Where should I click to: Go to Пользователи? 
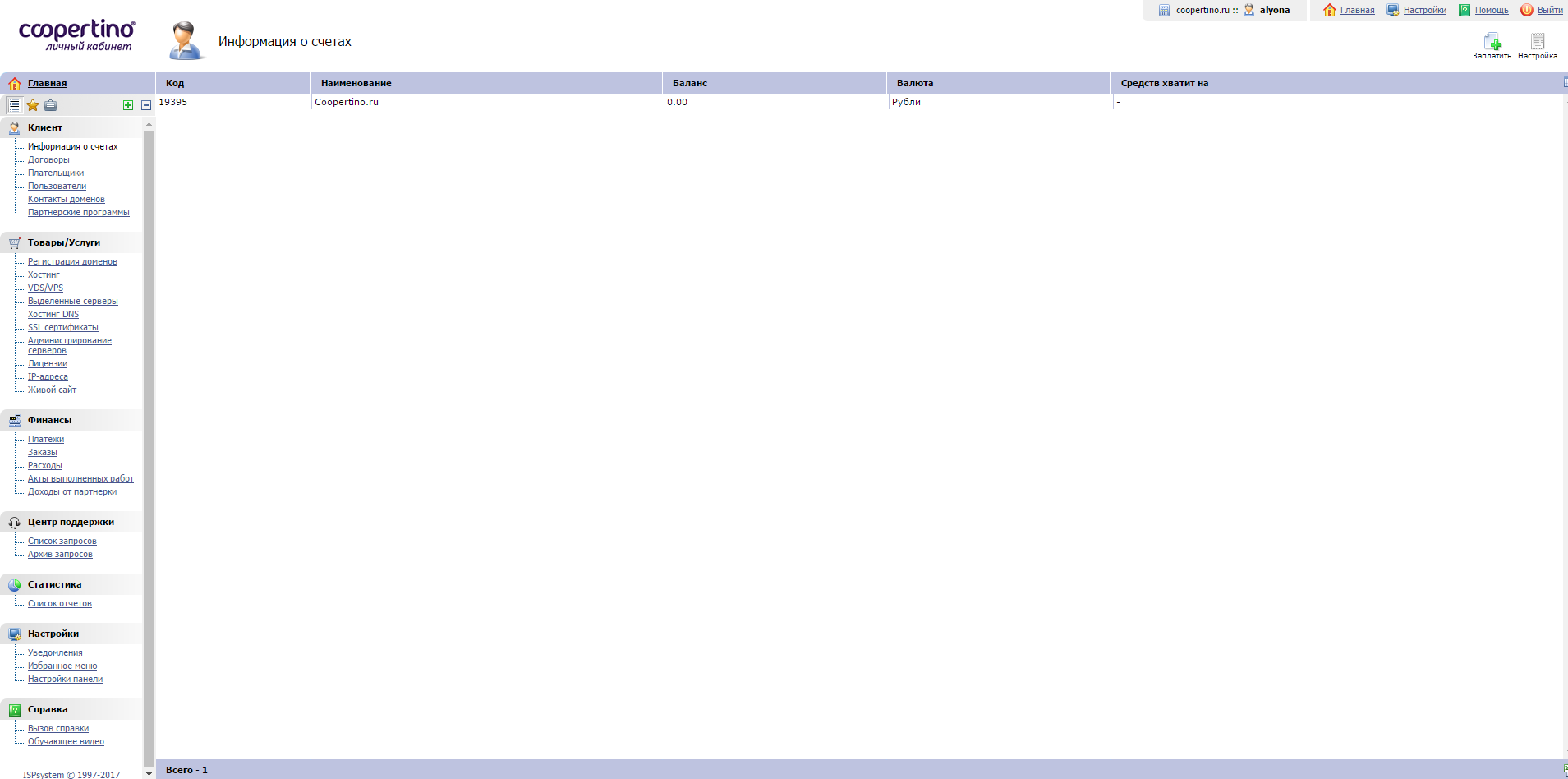(x=57, y=186)
